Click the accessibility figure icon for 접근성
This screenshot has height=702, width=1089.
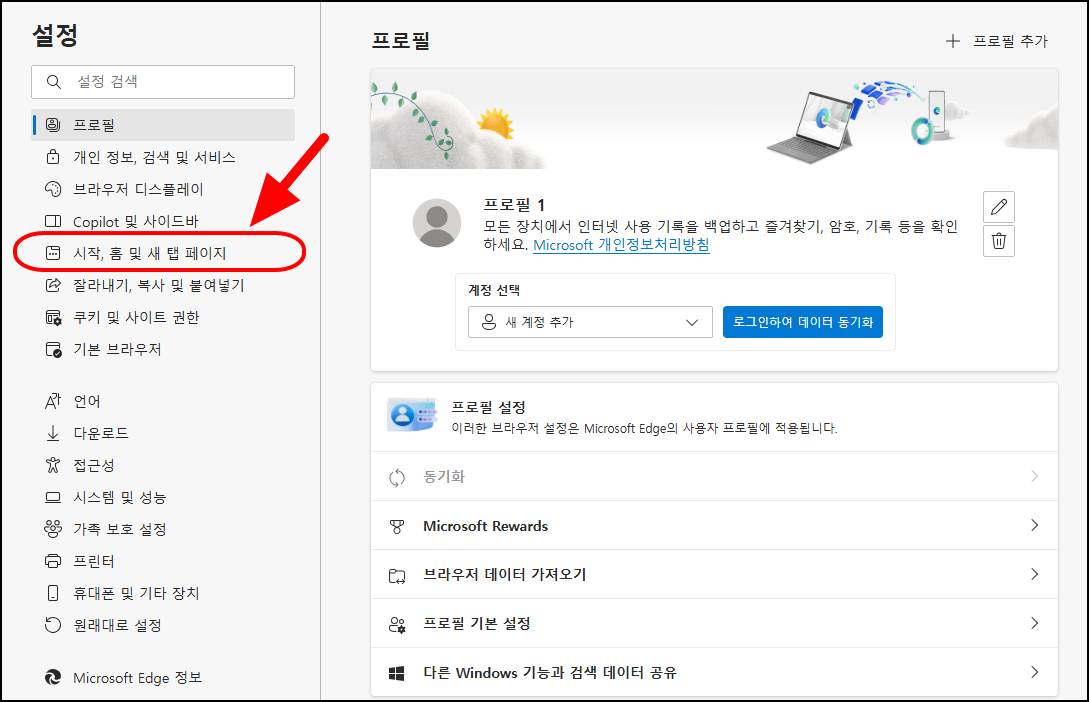coord(53,465)
